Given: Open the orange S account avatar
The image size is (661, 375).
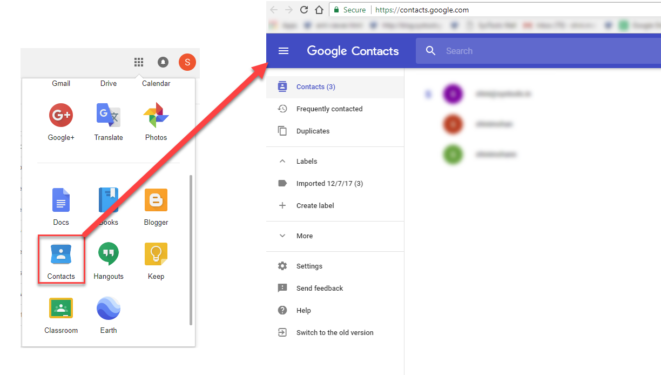Looking at the screenshot, I should (187, 62).
